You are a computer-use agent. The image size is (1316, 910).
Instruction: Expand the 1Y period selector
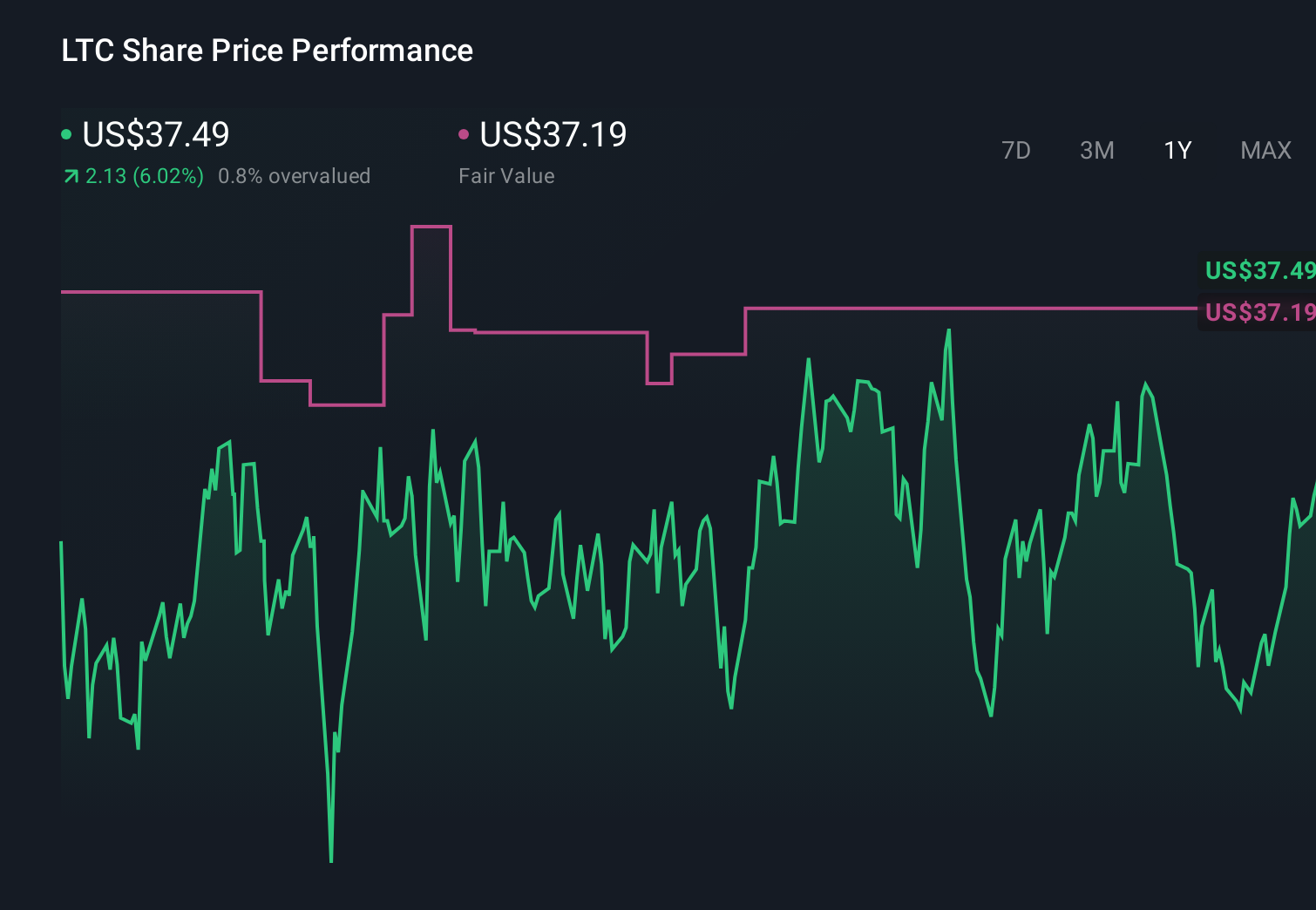click(1177, 151)
